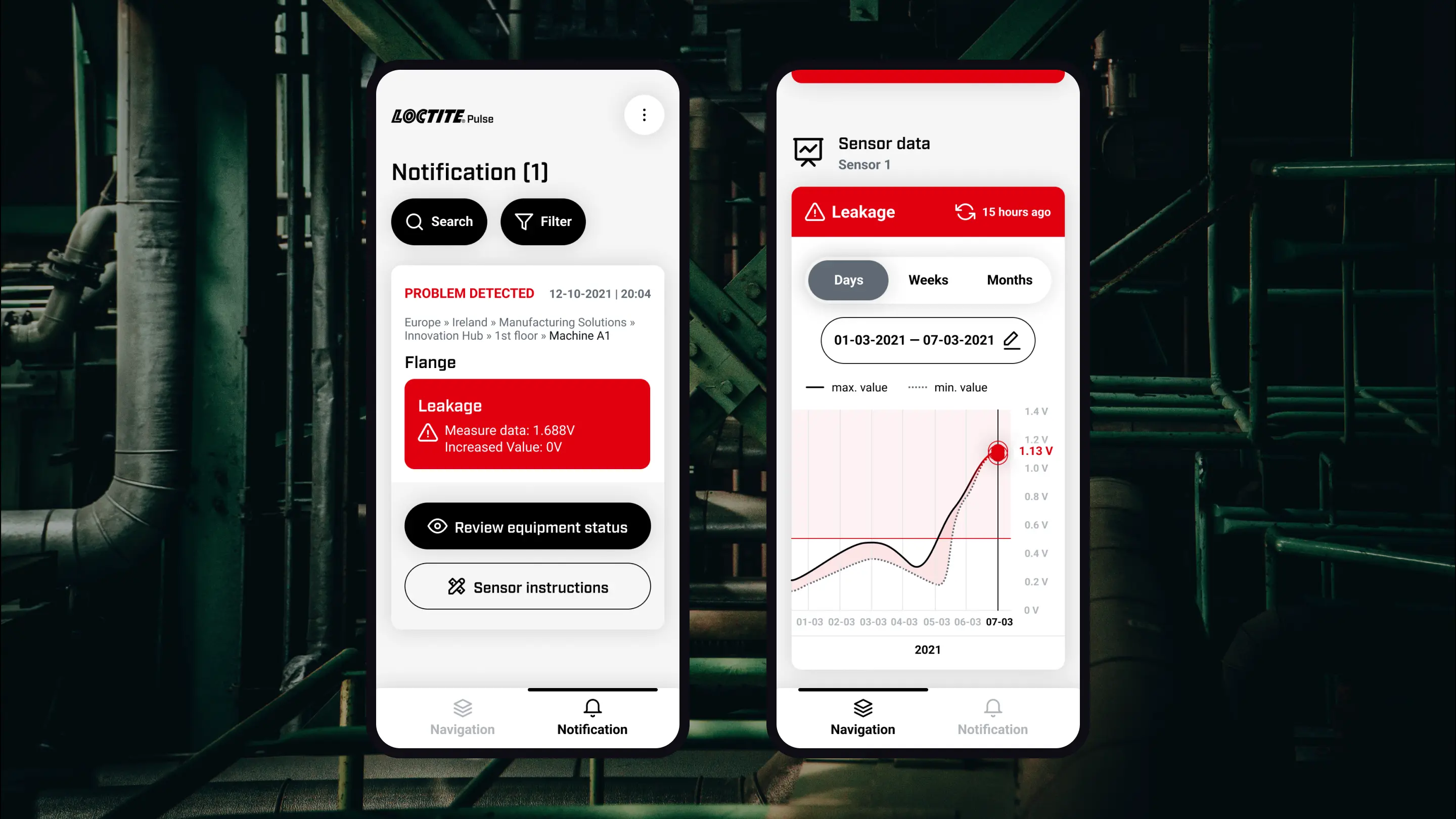Open the three-dot menu on notification screen
This screenshot has width=1456, height=819.
click(x=644, y=115)
